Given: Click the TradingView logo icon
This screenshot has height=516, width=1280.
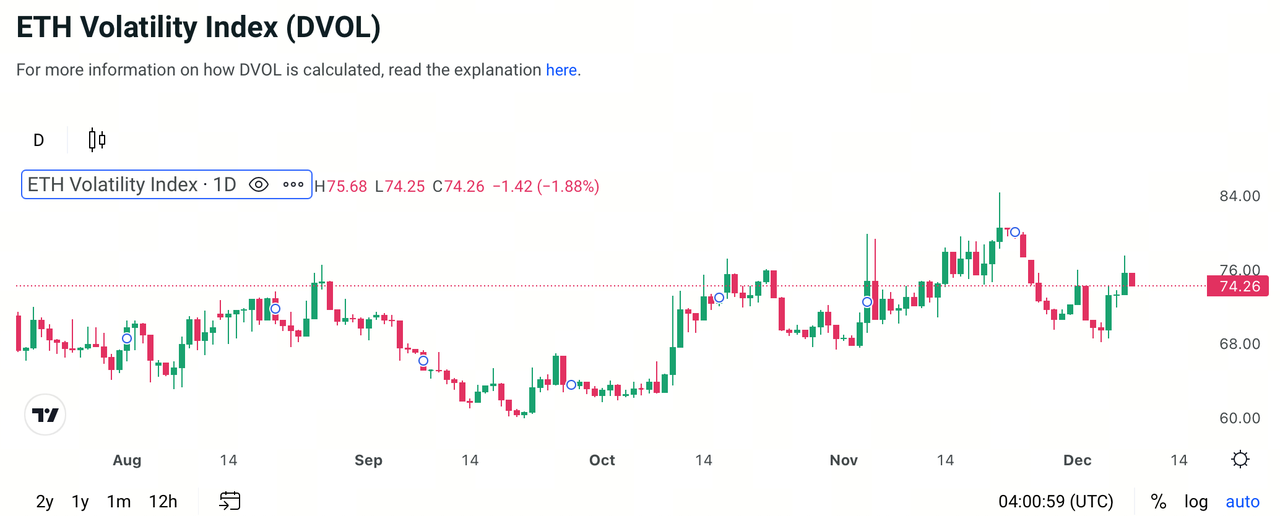Looking at the screenshot, I should click(x=45, y=415).
